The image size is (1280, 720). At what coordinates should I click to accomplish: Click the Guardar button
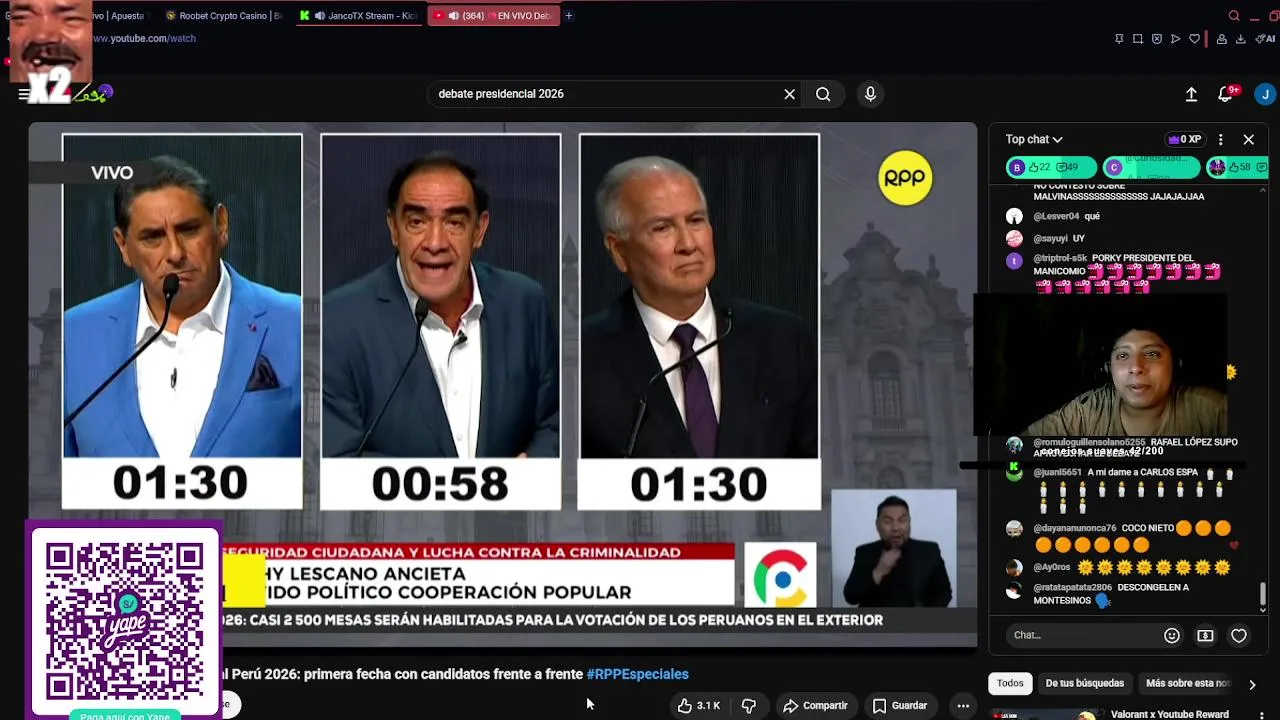pos(900,705)
